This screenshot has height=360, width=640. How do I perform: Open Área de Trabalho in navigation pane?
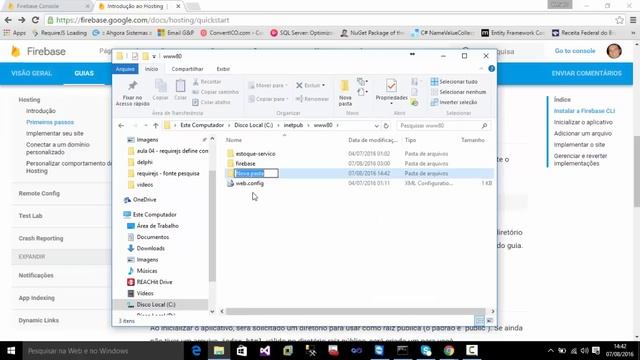point(158,226)
